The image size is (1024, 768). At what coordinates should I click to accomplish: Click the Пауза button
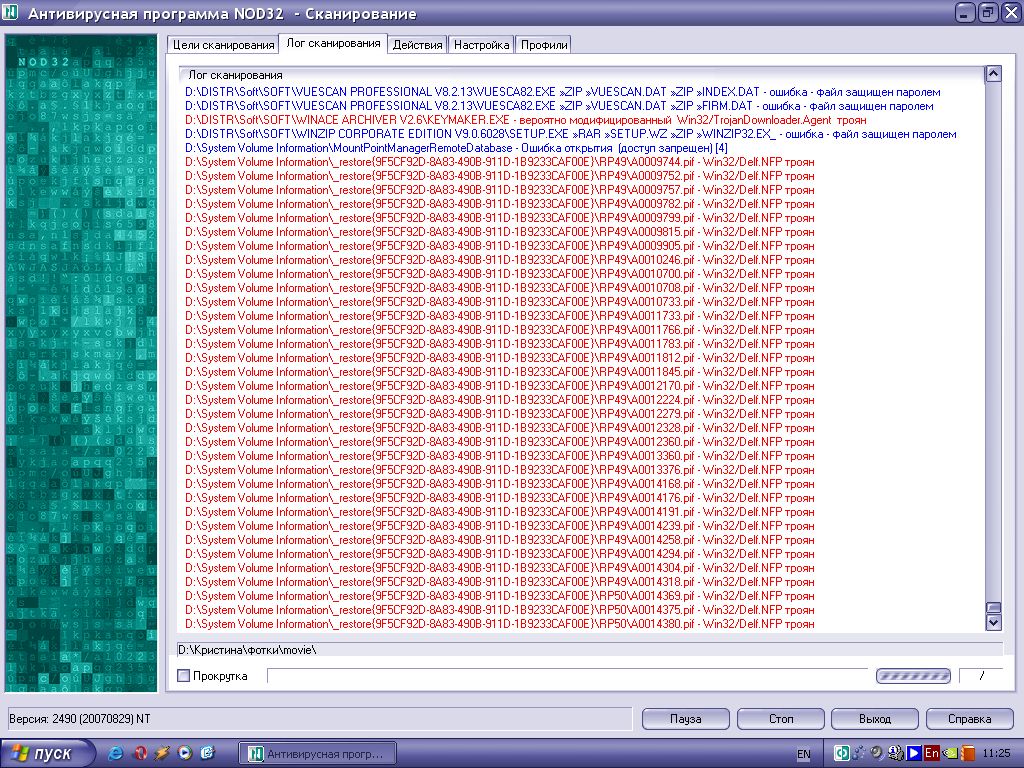(686, 719)
